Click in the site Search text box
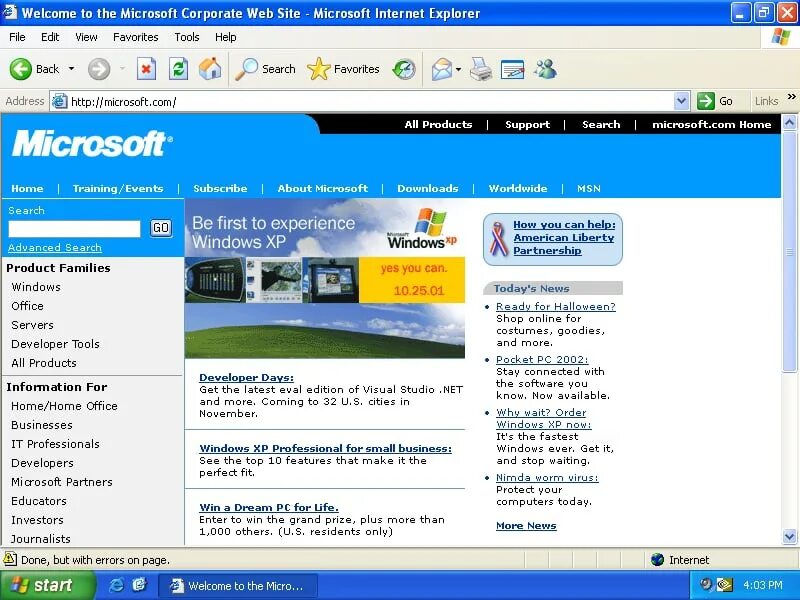800x600 pixels. coord(74,229)
